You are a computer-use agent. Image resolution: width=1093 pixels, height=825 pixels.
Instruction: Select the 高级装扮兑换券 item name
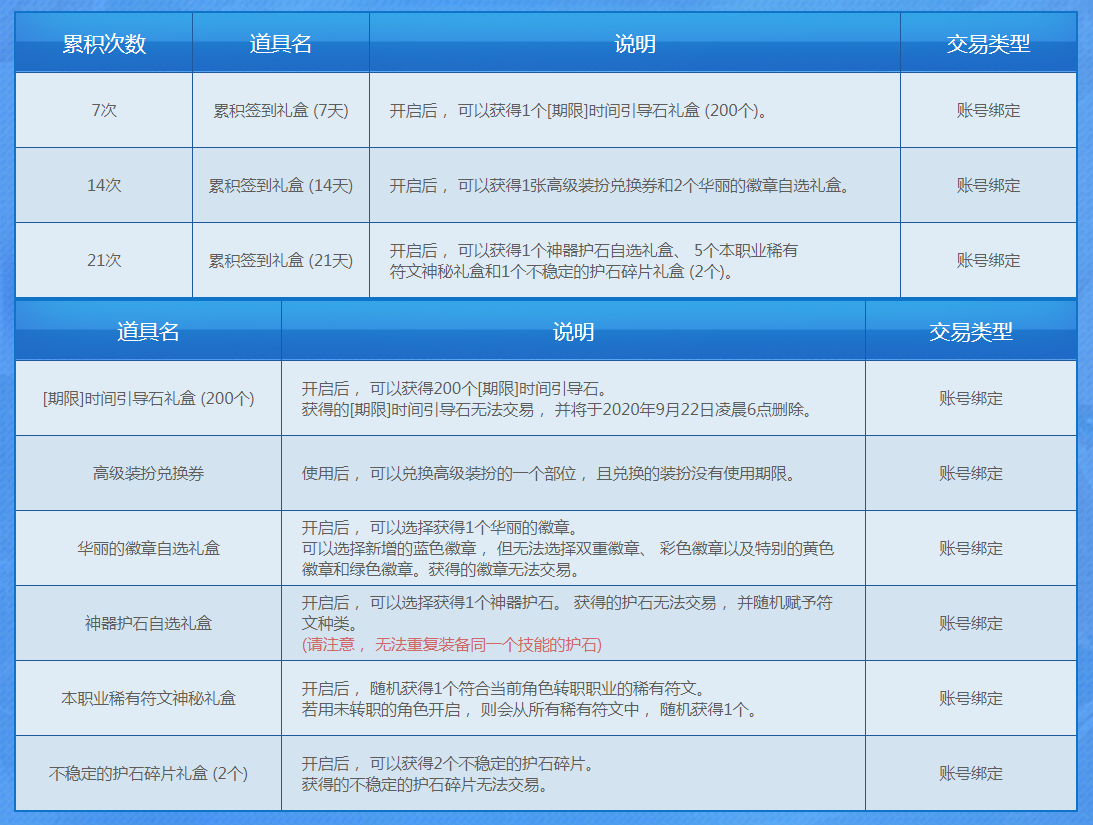click(x=148, y=473)
